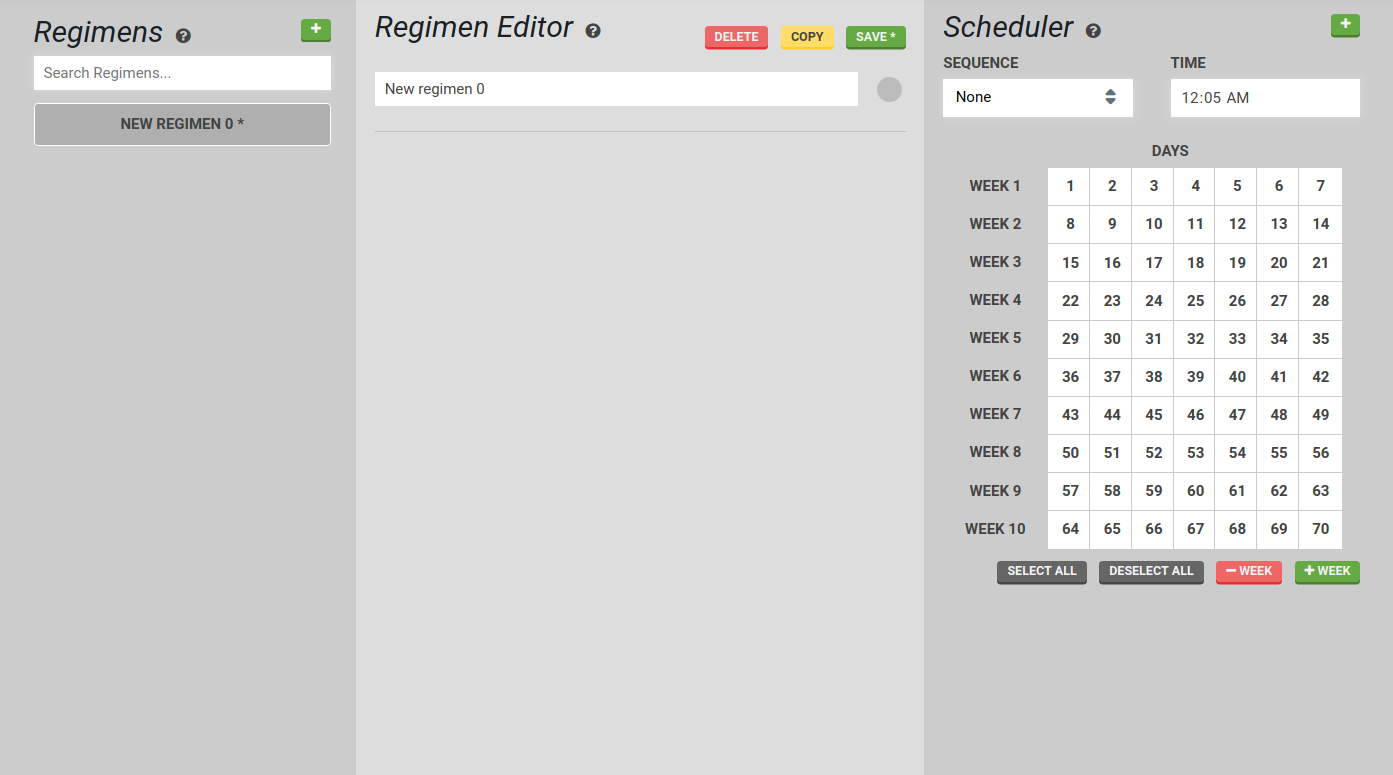Save the regimen with the Save button
The height and width of the screenshot is (775, 1393).
click(875, 37)
